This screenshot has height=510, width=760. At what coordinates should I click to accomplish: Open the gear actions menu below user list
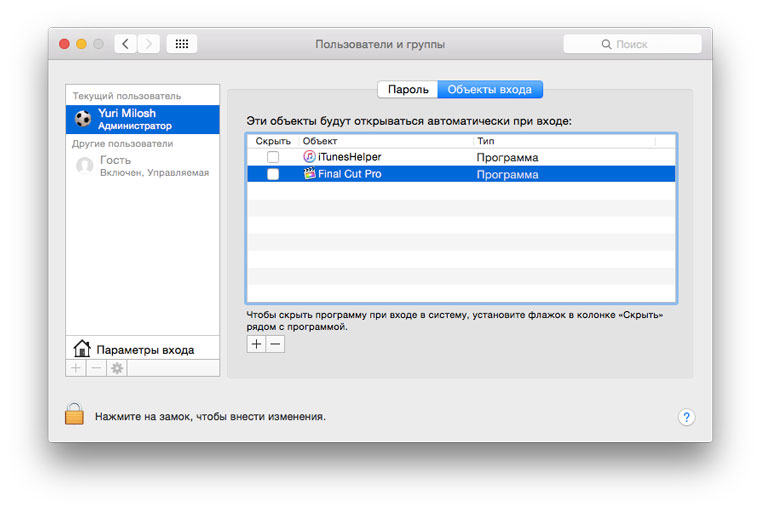click(x=116, y=368)
